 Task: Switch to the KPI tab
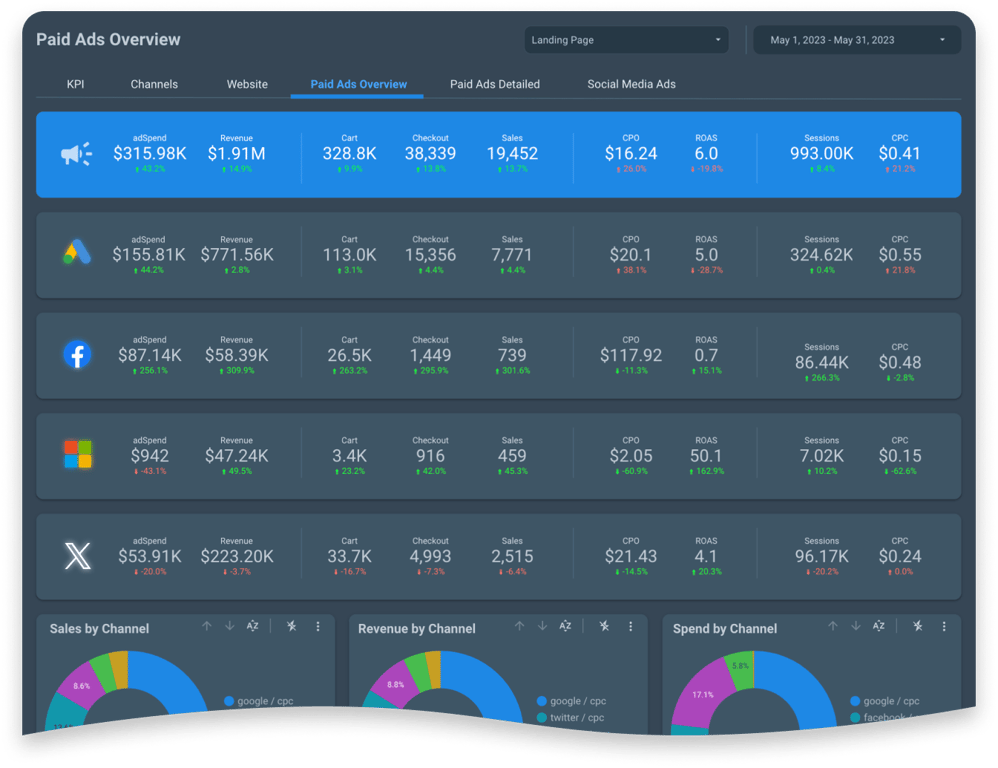tap(75, 84)
